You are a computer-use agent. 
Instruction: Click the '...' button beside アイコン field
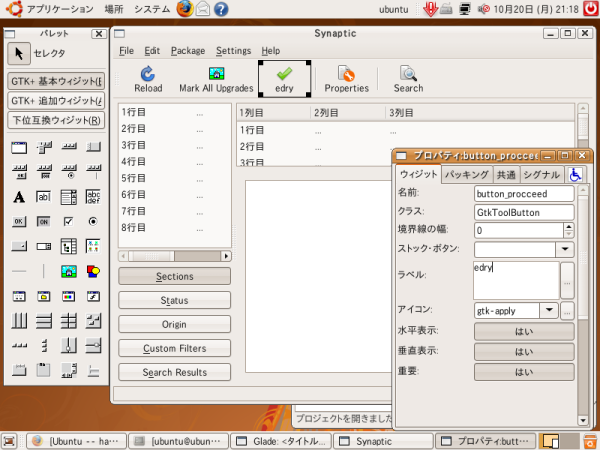pyautogui.click(x=567, y=311)
